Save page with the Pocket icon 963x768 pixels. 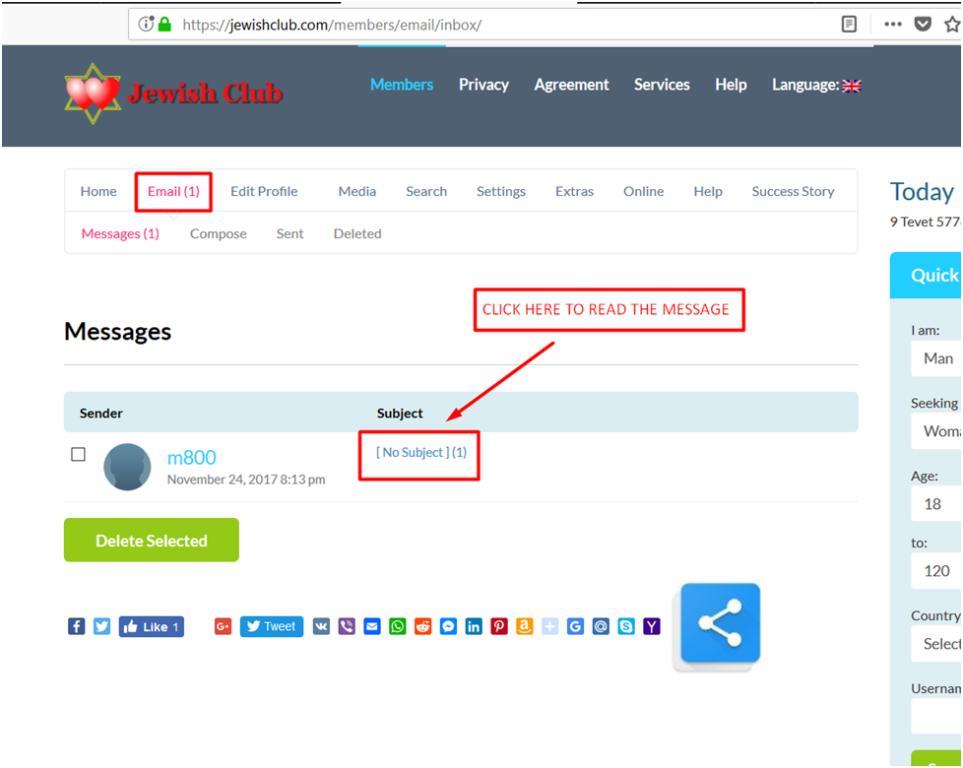[x=922, y=24]
